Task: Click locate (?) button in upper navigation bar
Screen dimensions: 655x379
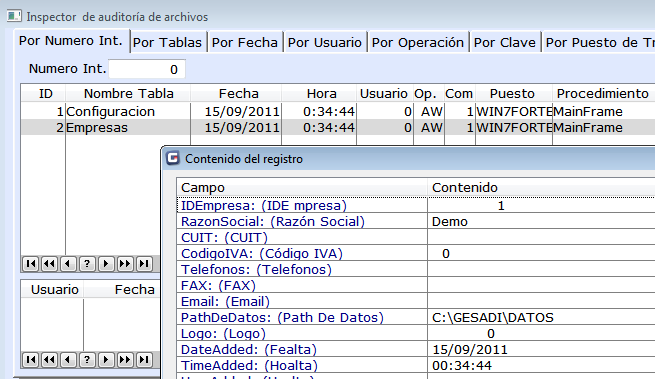Action: [x=87, y=264]
